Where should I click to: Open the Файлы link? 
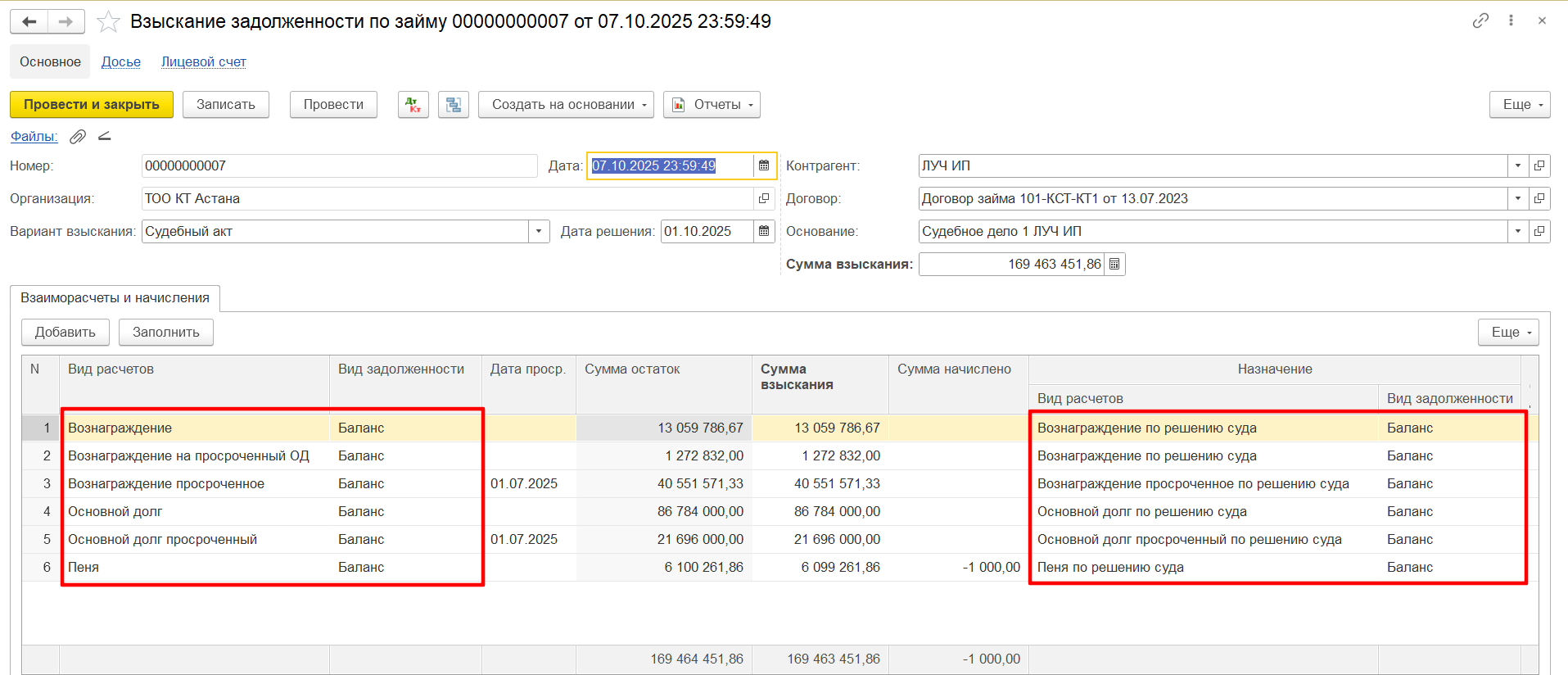click(x=34, y=137)
